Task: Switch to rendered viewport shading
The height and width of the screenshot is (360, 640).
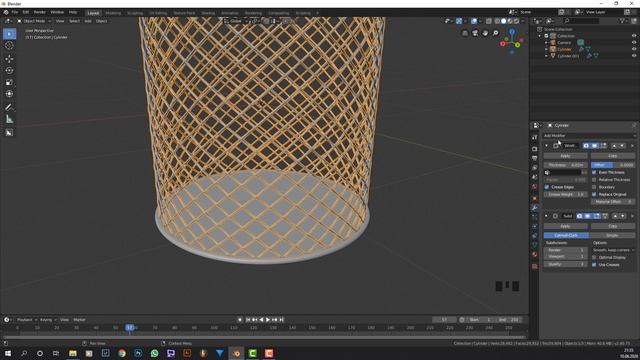Action: pos(517,21)
